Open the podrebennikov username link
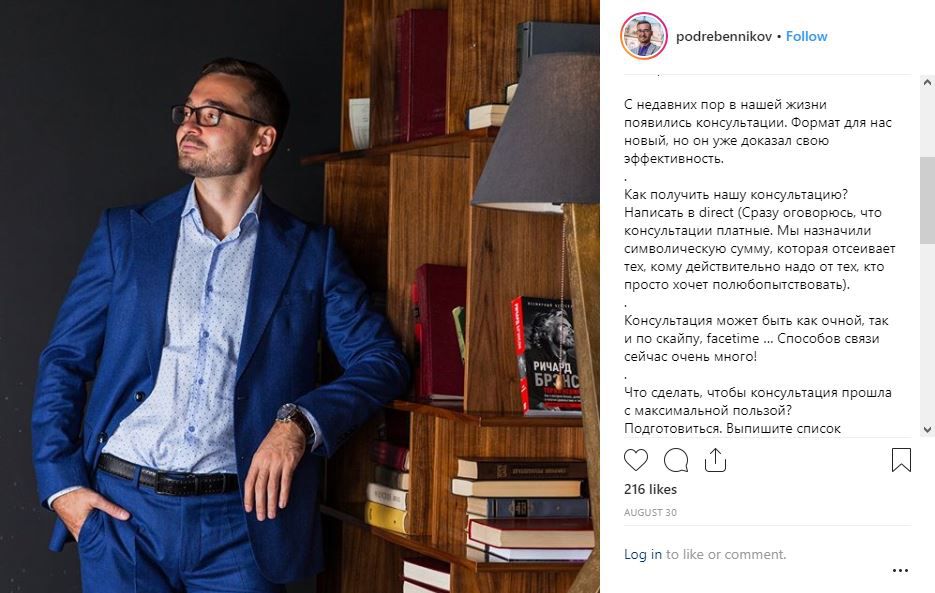 (x=724, y=36)
